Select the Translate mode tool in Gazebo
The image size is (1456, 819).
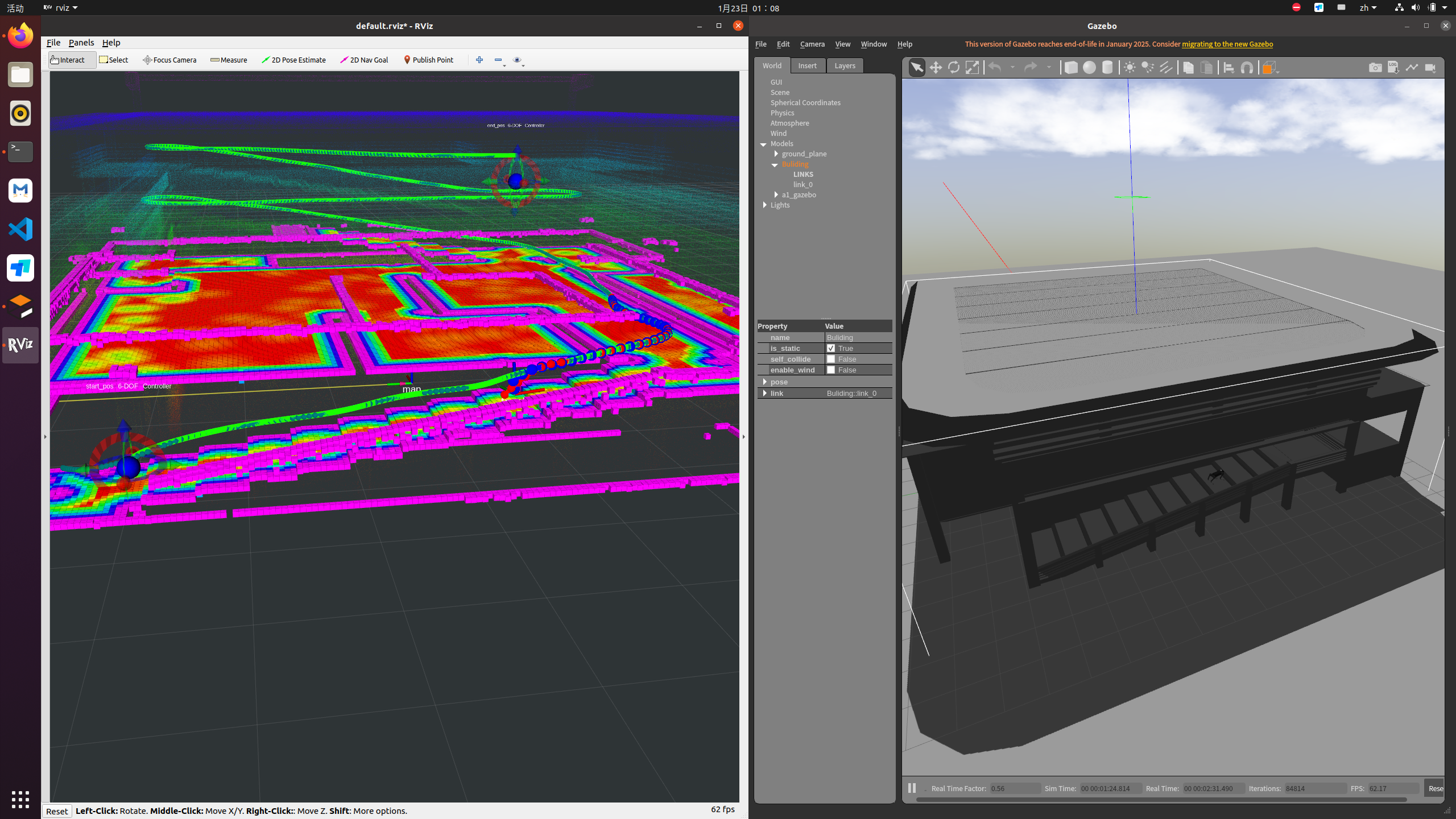(x=936, y=68)
